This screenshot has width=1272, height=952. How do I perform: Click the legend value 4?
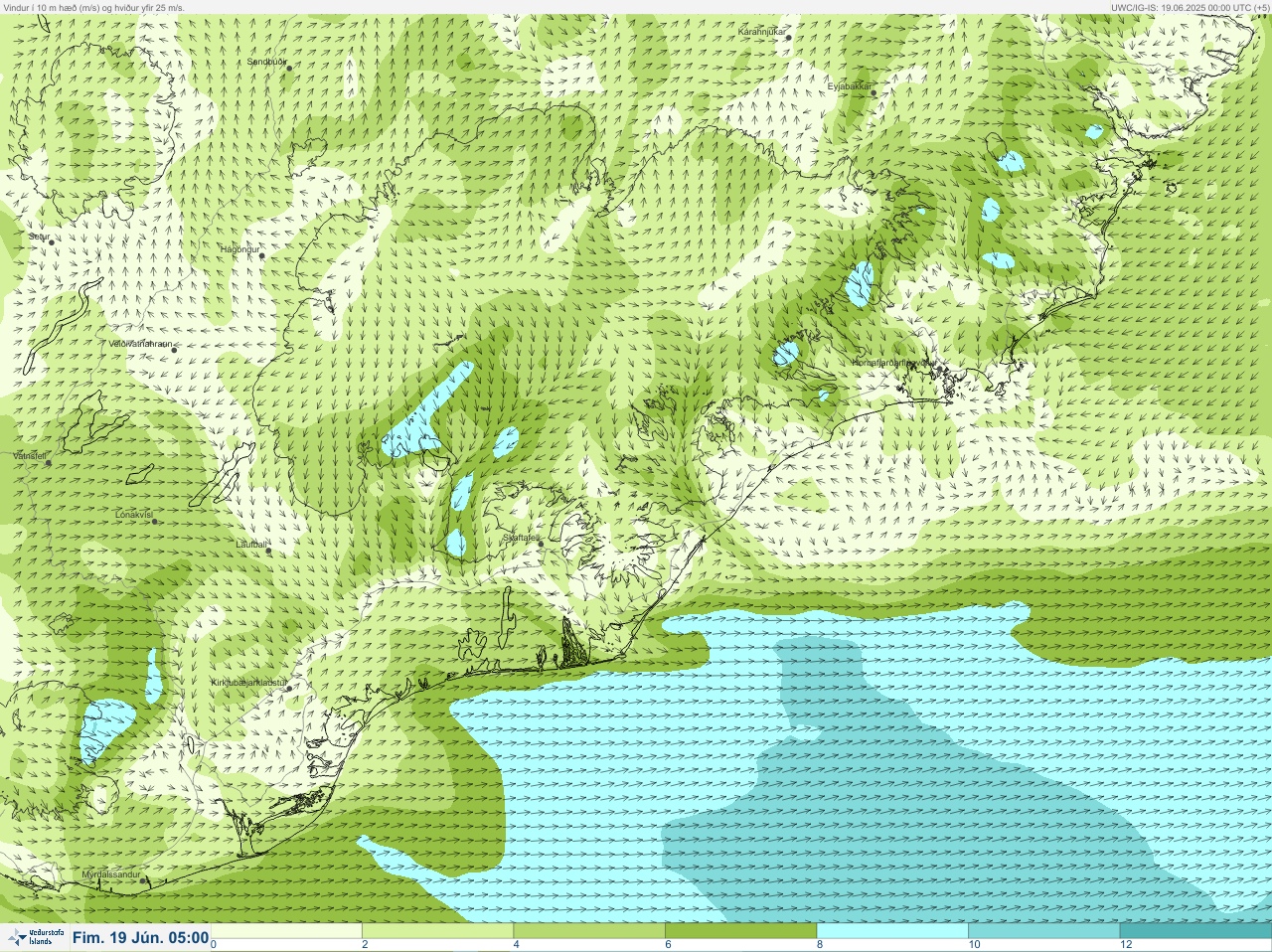click(x=517, y=944)
